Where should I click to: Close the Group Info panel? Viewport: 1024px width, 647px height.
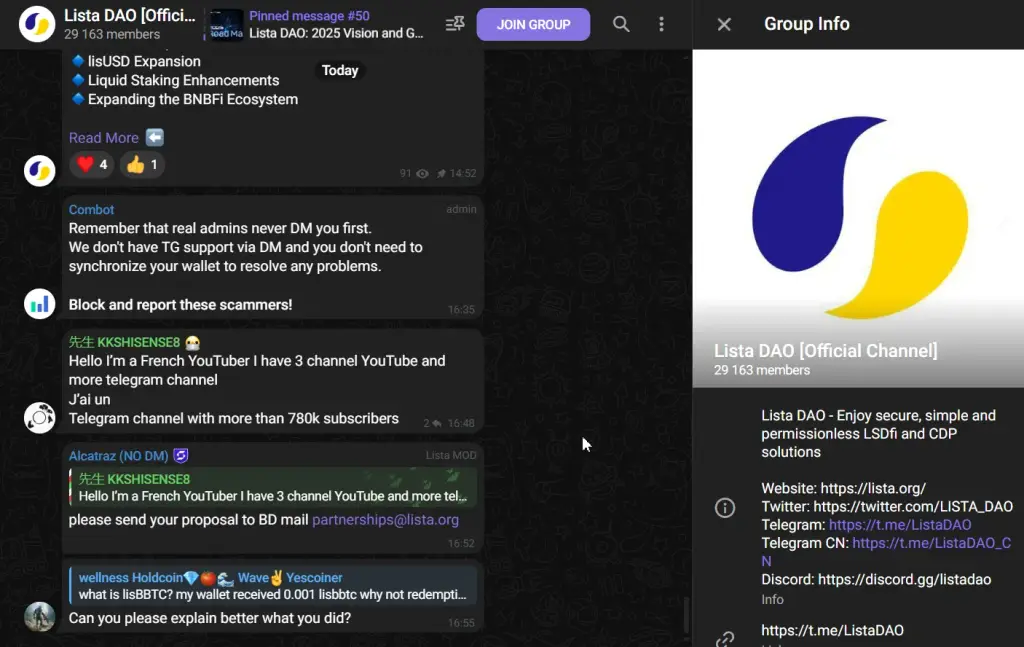[x=724, y=24]
